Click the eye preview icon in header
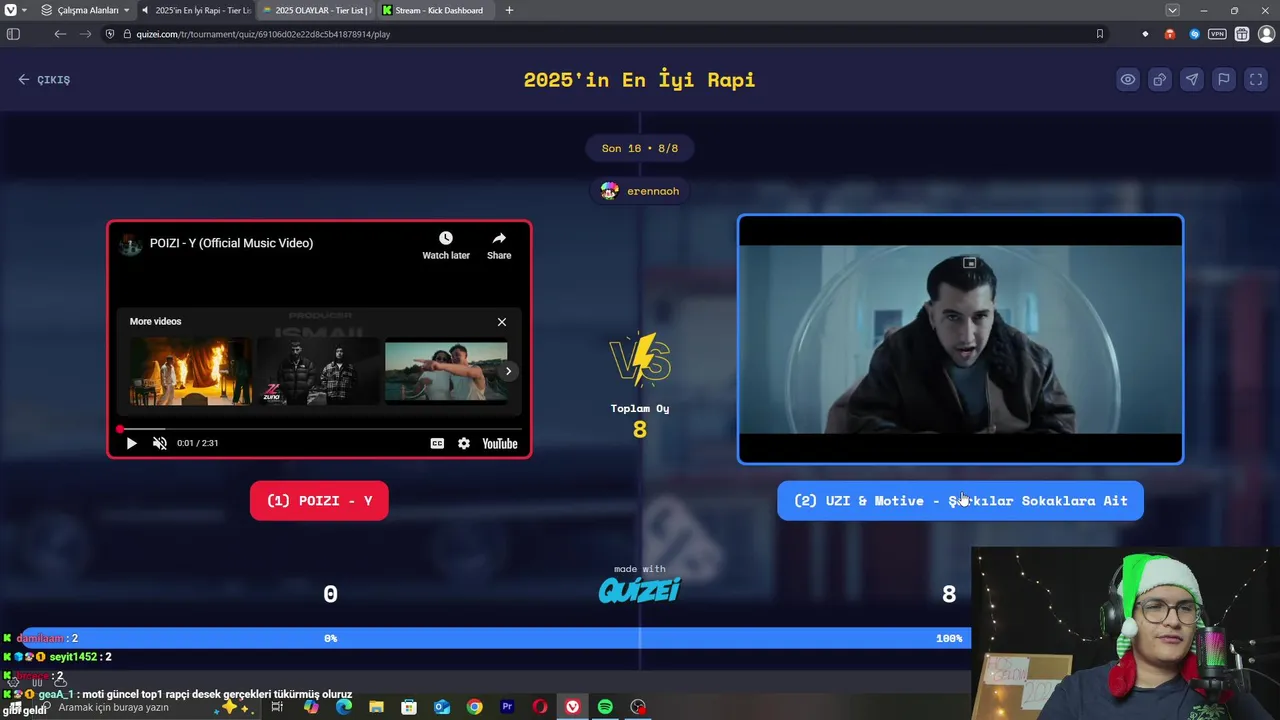Screen dimensions: 1280x720 coord(1128,80)
